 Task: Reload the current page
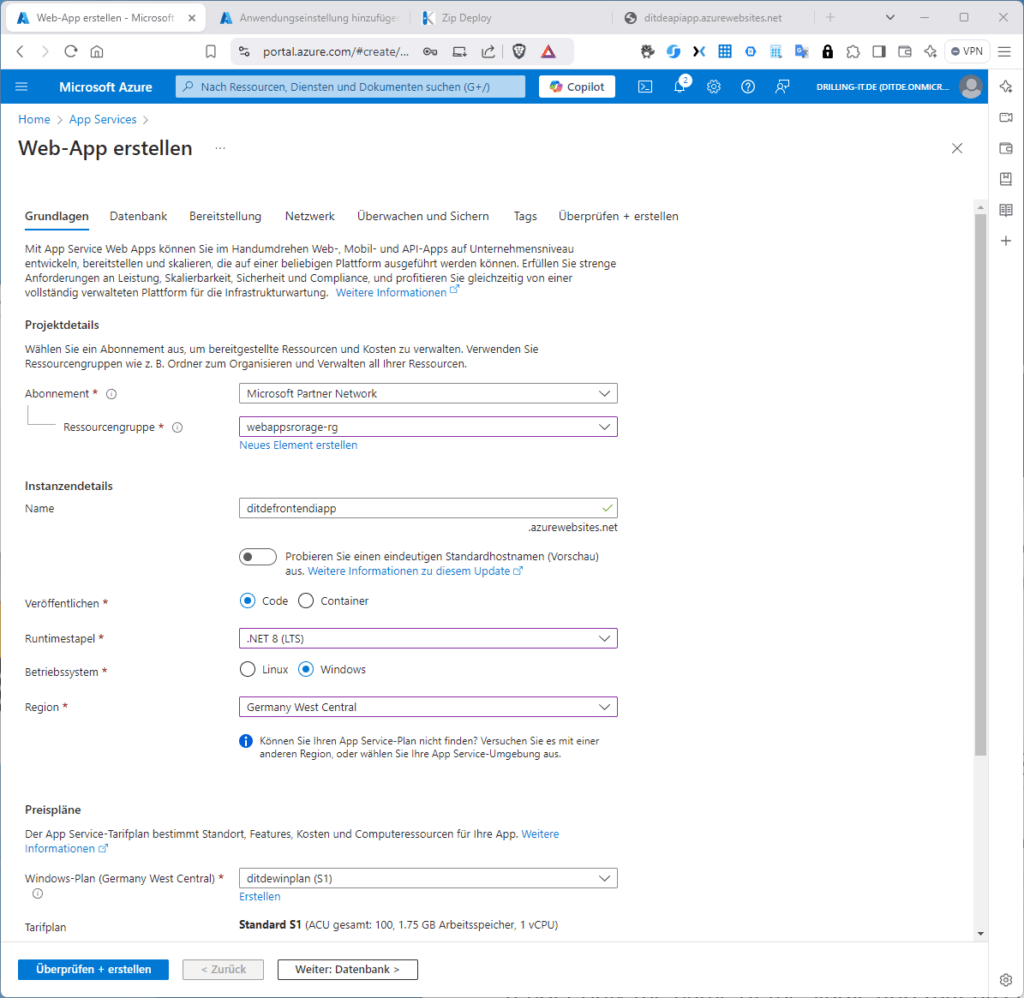click(x=71, y=52)
